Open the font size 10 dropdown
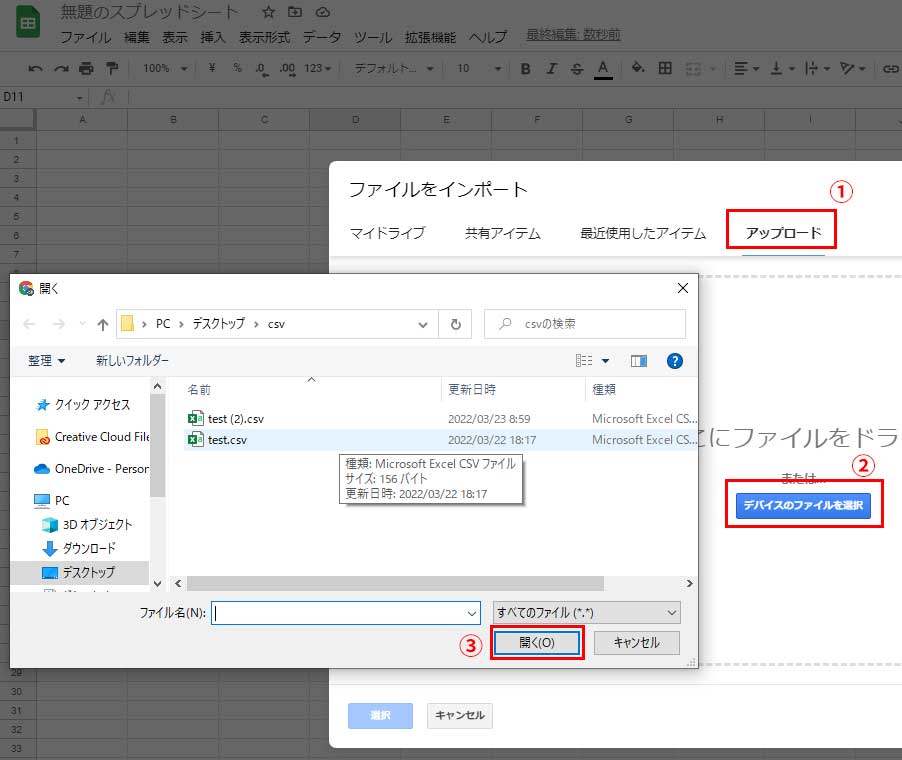The height and width of the screenshot is (760, 902). (x=479, y=68)
